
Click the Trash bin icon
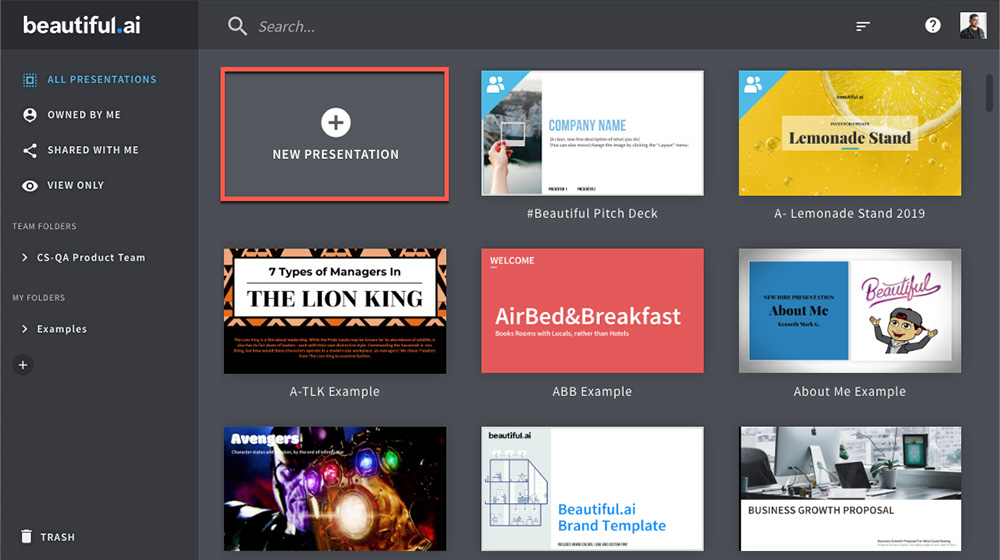27,537
